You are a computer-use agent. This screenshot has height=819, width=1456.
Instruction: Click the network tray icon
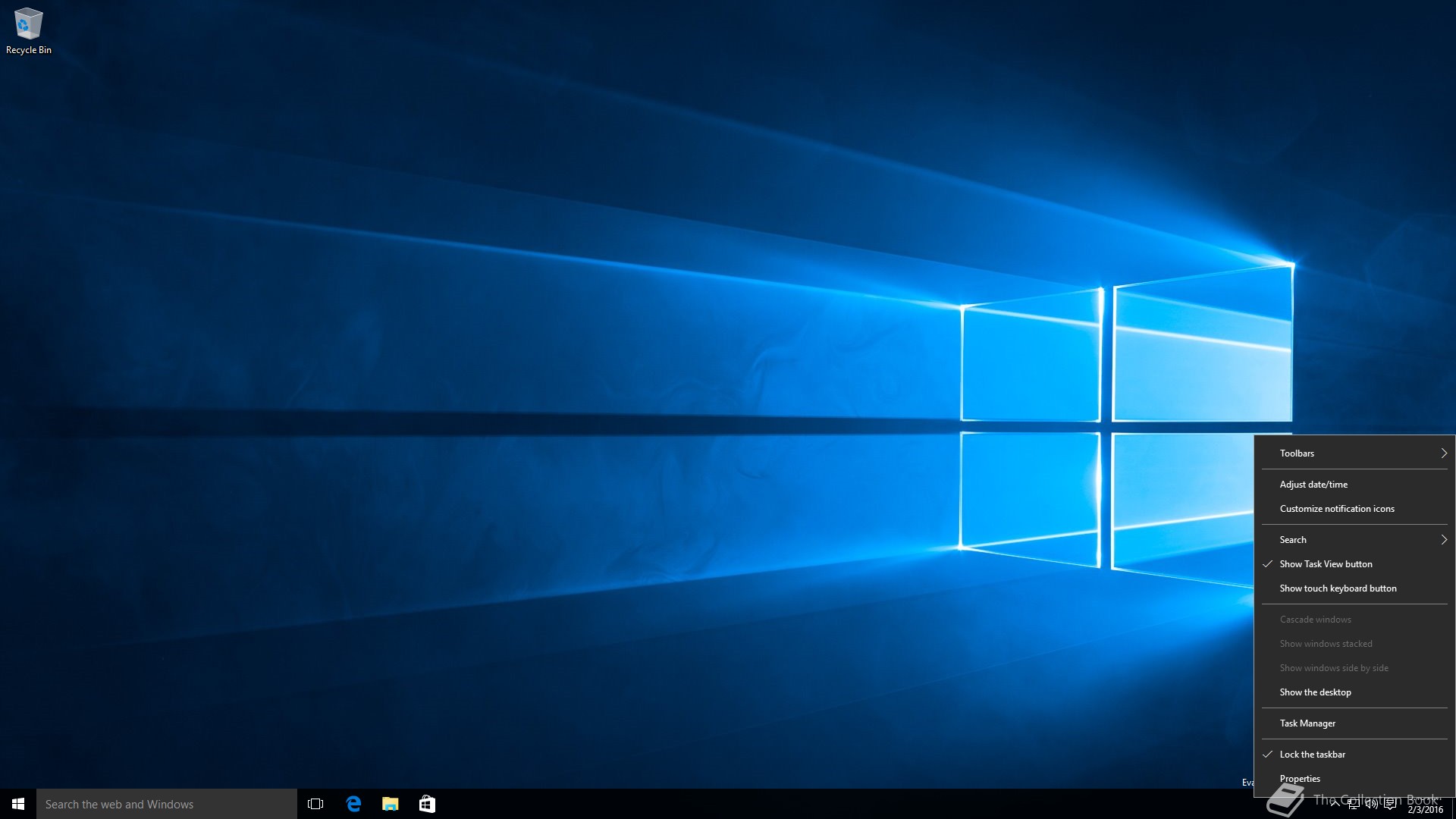pyautogui.click(x=1353, y=805)
